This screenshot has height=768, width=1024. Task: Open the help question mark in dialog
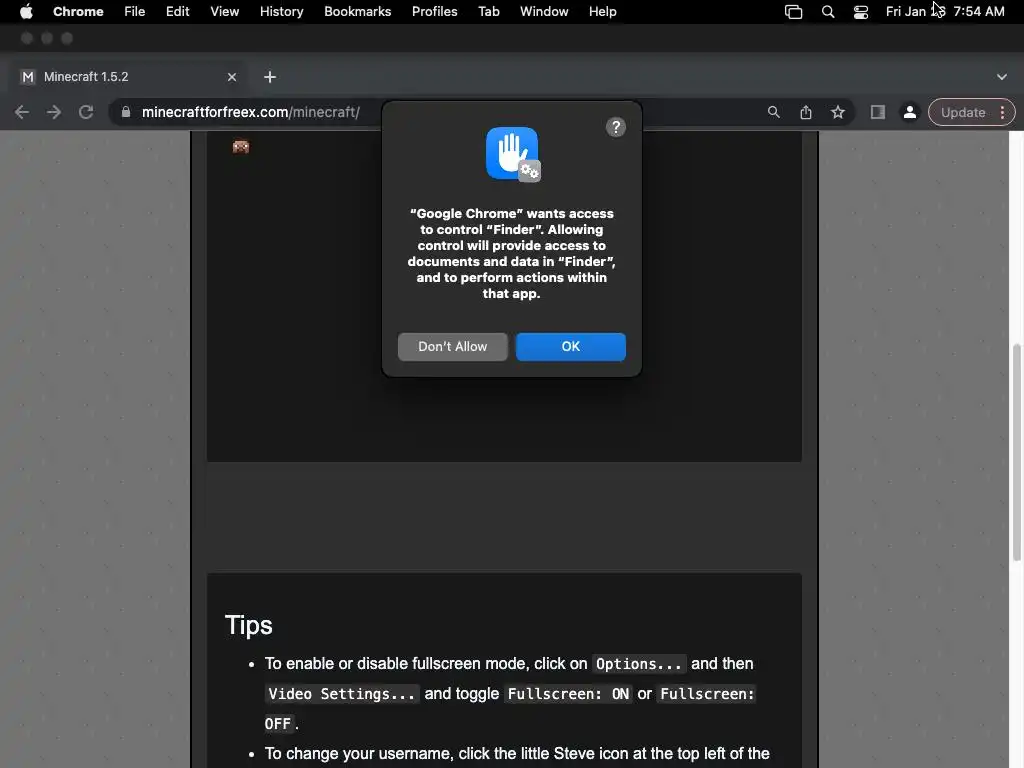(616, 127)
